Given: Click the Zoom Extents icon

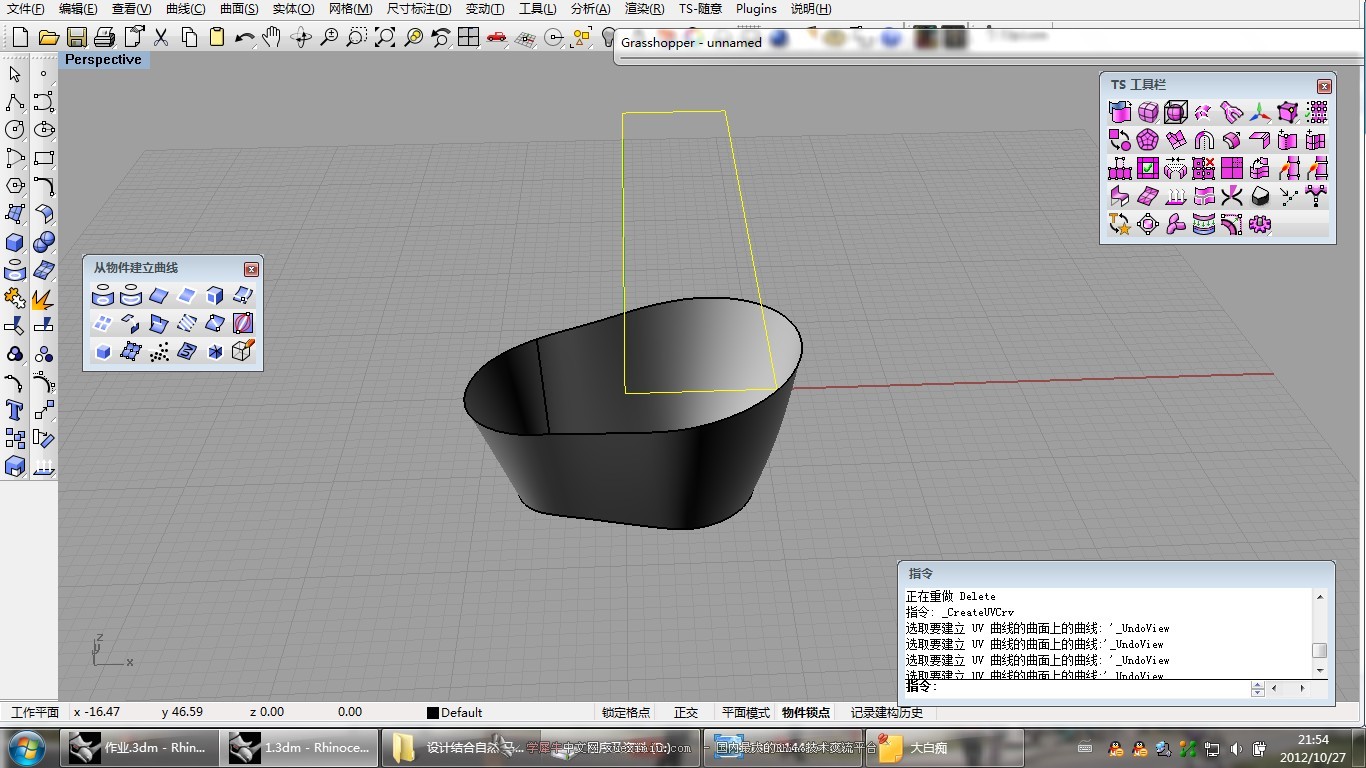Looking at the screenshot, I should tap(385, 38).
